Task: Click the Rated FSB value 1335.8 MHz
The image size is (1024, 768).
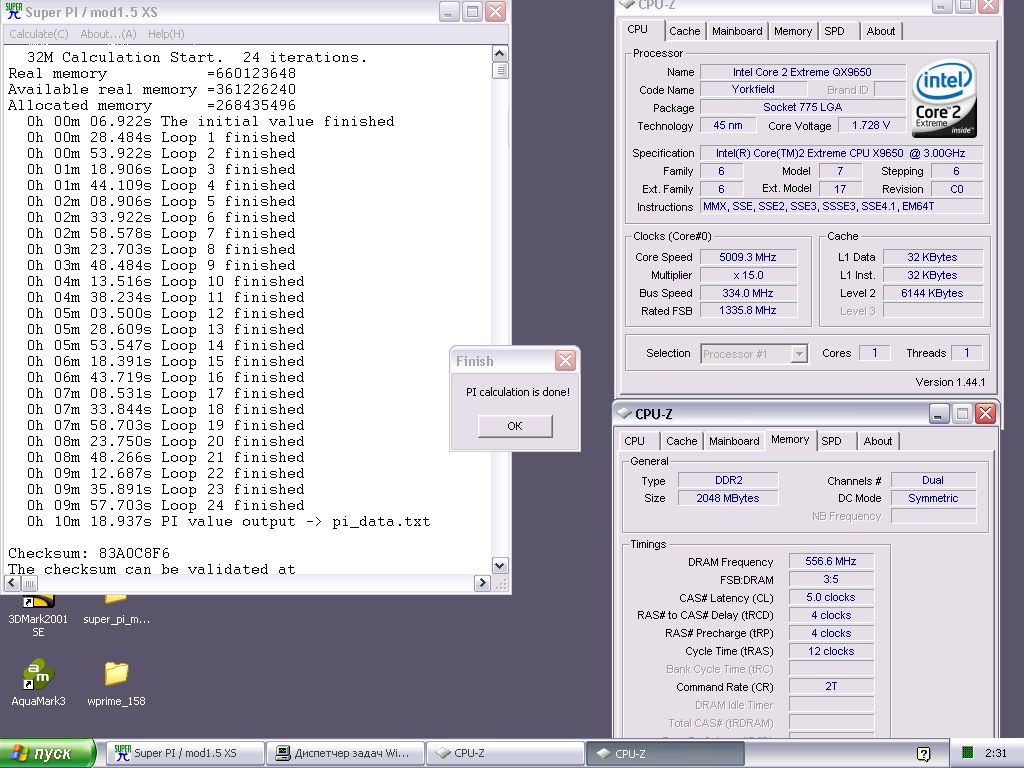Action: tap(748, 311)
